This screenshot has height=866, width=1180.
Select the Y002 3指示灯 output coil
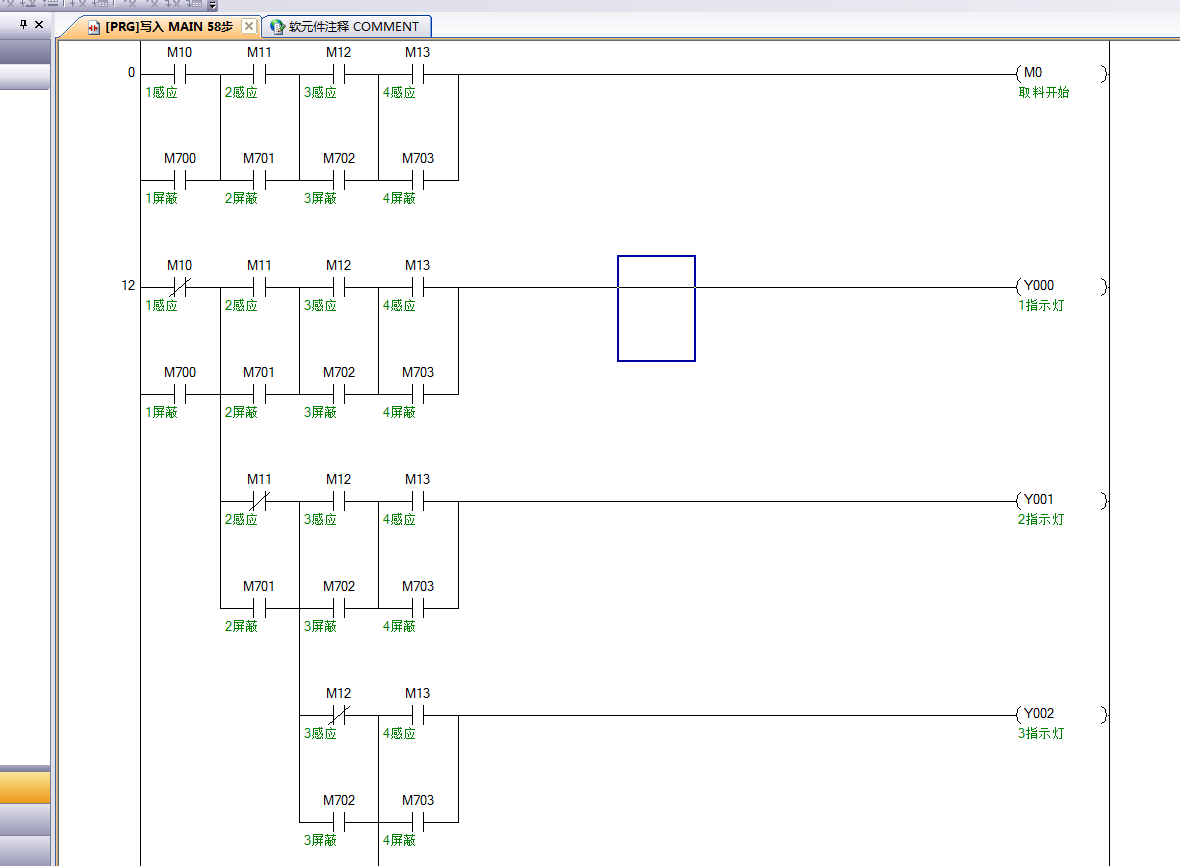click(x=1060, y=715)
